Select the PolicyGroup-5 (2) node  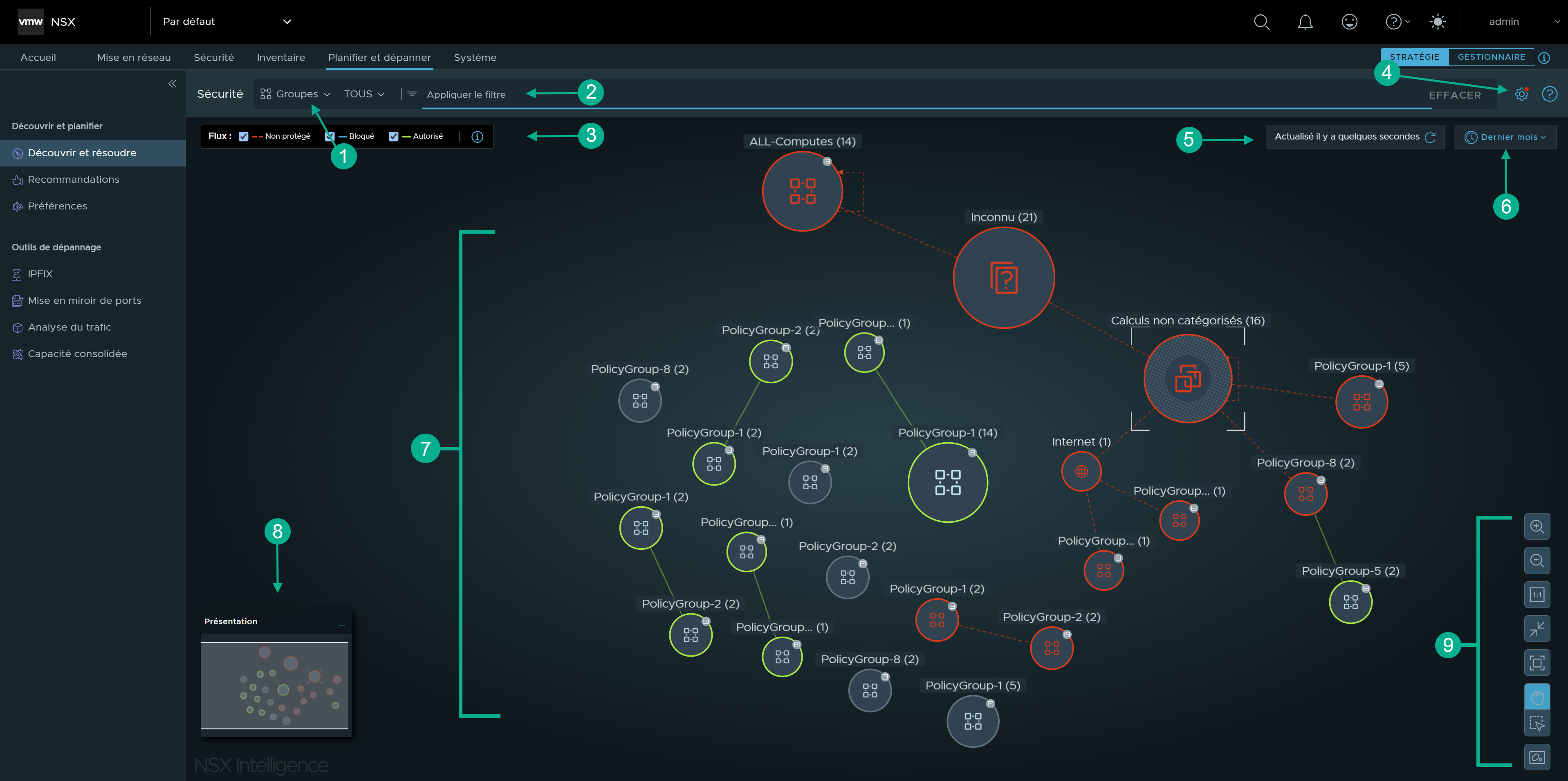(x=1350, y=602)
